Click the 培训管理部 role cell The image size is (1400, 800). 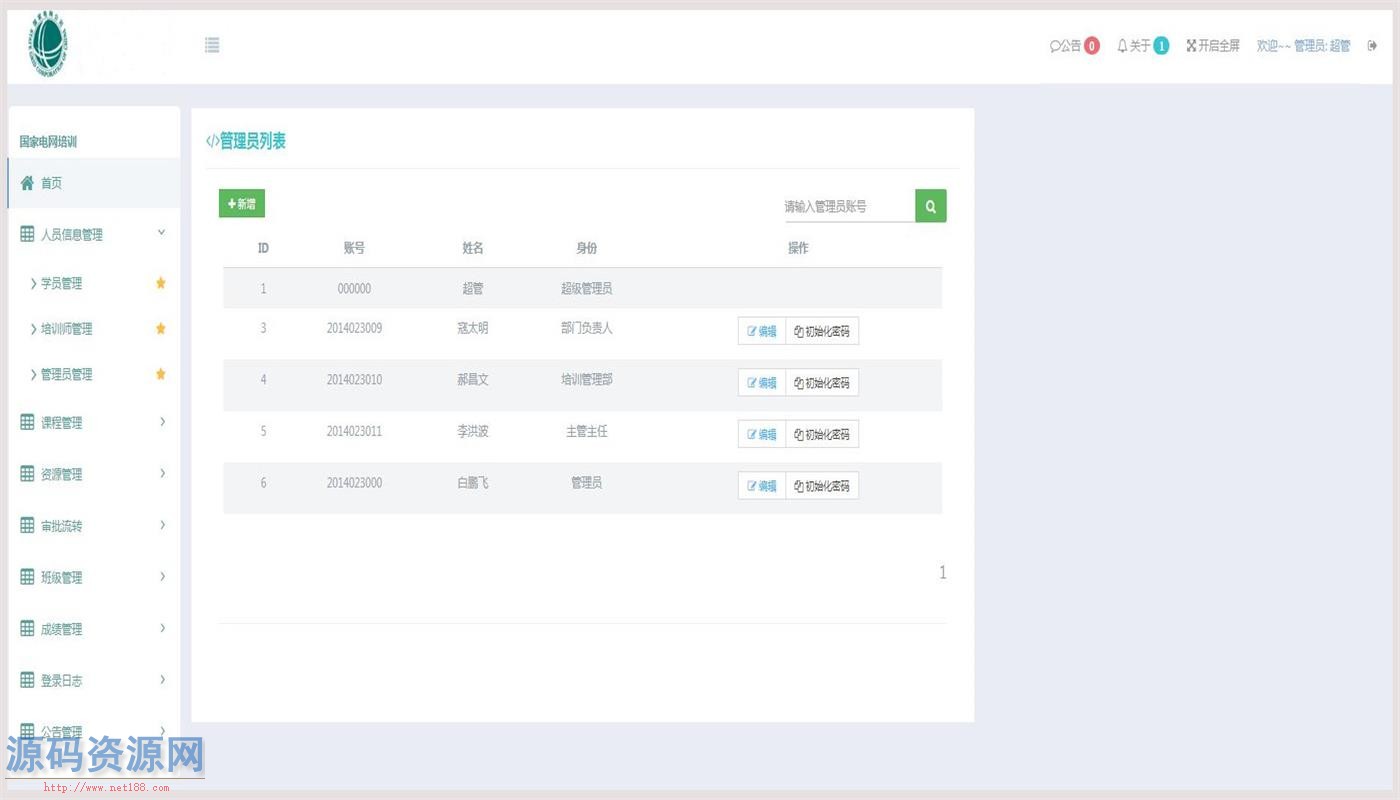[587, 380]
